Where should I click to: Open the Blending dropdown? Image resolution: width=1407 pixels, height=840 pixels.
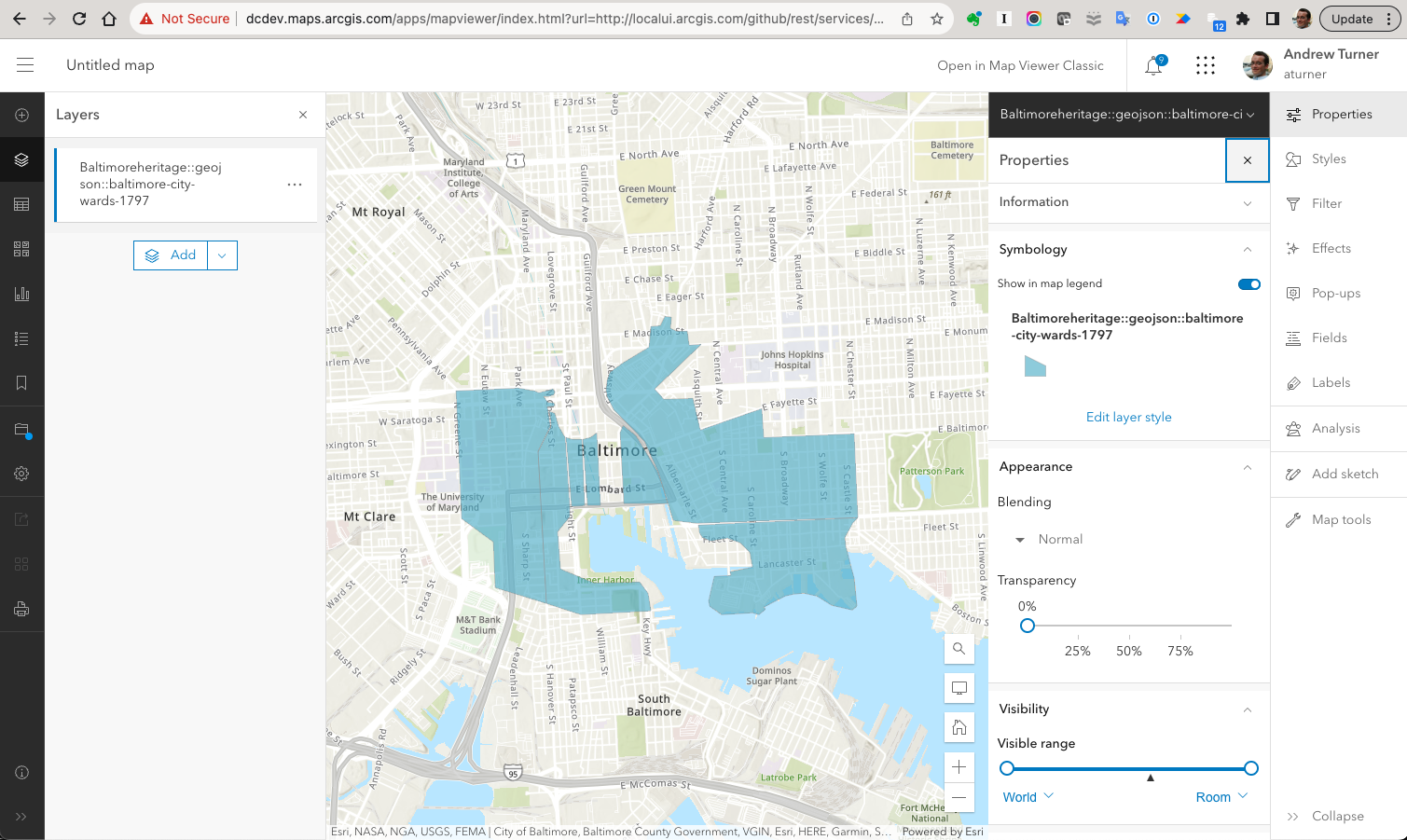[1049, 539]
